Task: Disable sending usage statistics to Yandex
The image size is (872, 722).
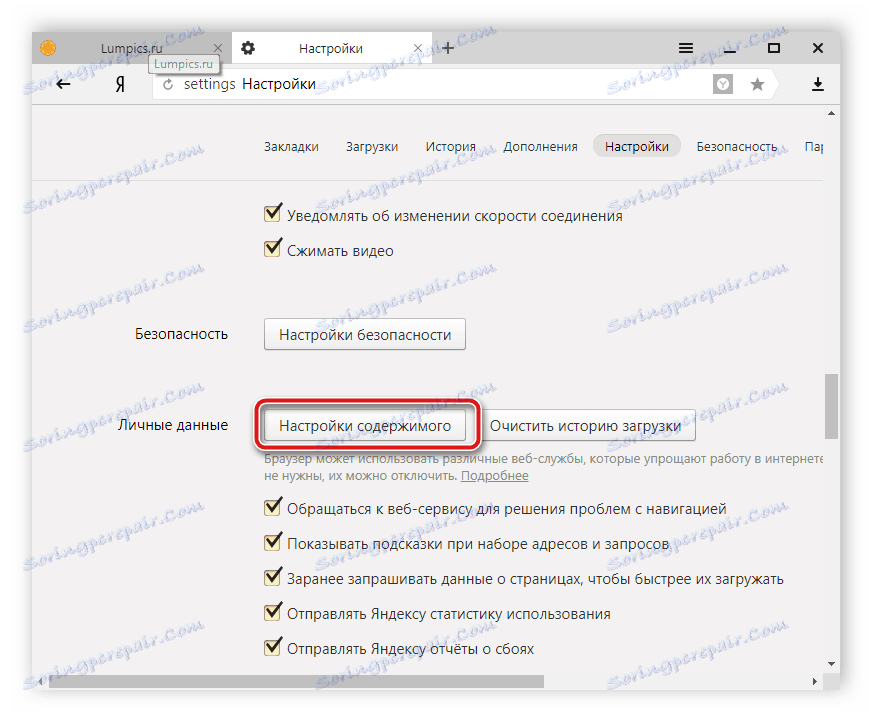Action: [272, 613]
